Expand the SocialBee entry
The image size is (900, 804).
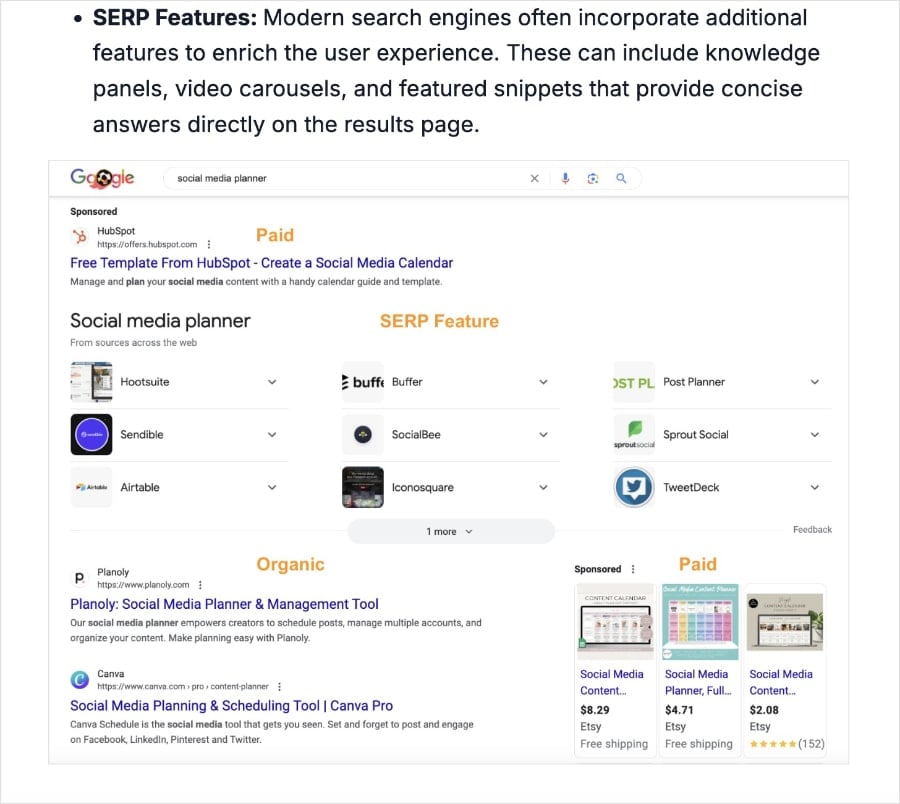tap(544, 435)
